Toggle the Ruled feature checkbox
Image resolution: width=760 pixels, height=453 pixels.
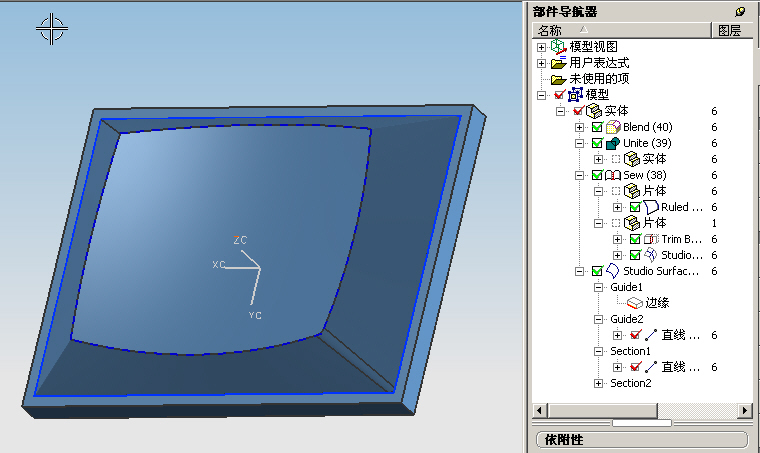click(x=635, y=207)
